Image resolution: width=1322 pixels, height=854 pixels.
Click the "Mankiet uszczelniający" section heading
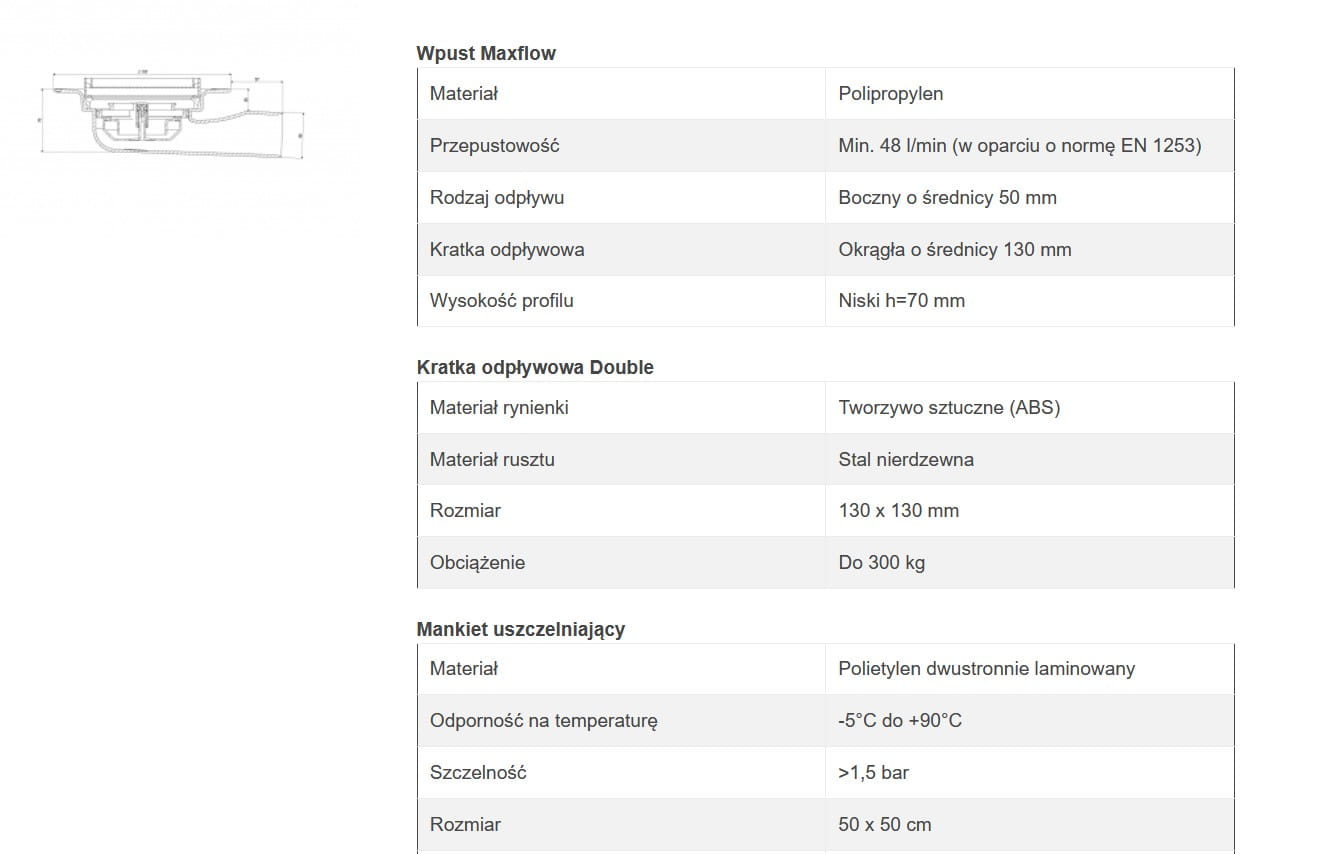pyautogui.click(x=520, y=629)
